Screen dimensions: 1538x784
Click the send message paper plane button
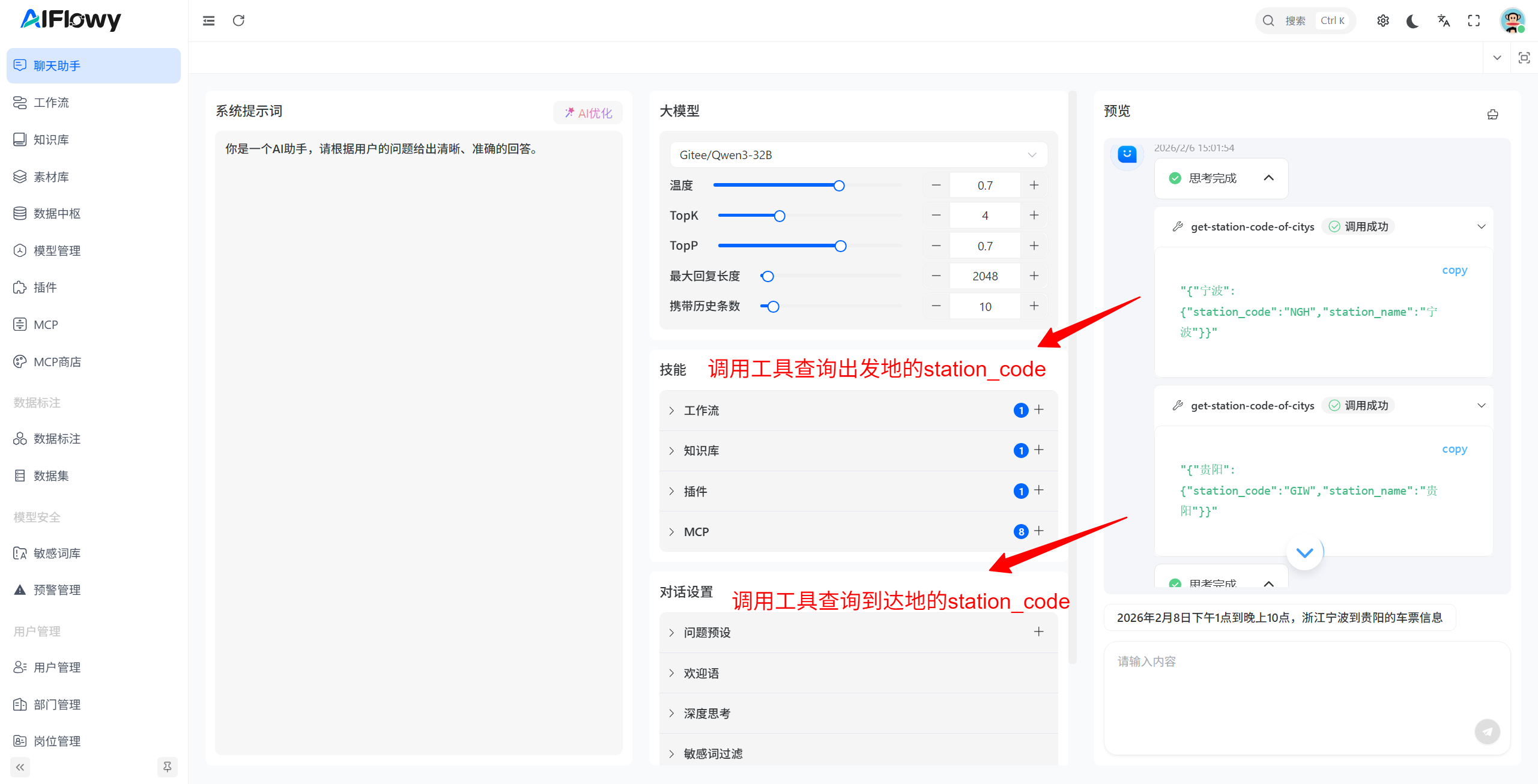tap(1487, 731)
